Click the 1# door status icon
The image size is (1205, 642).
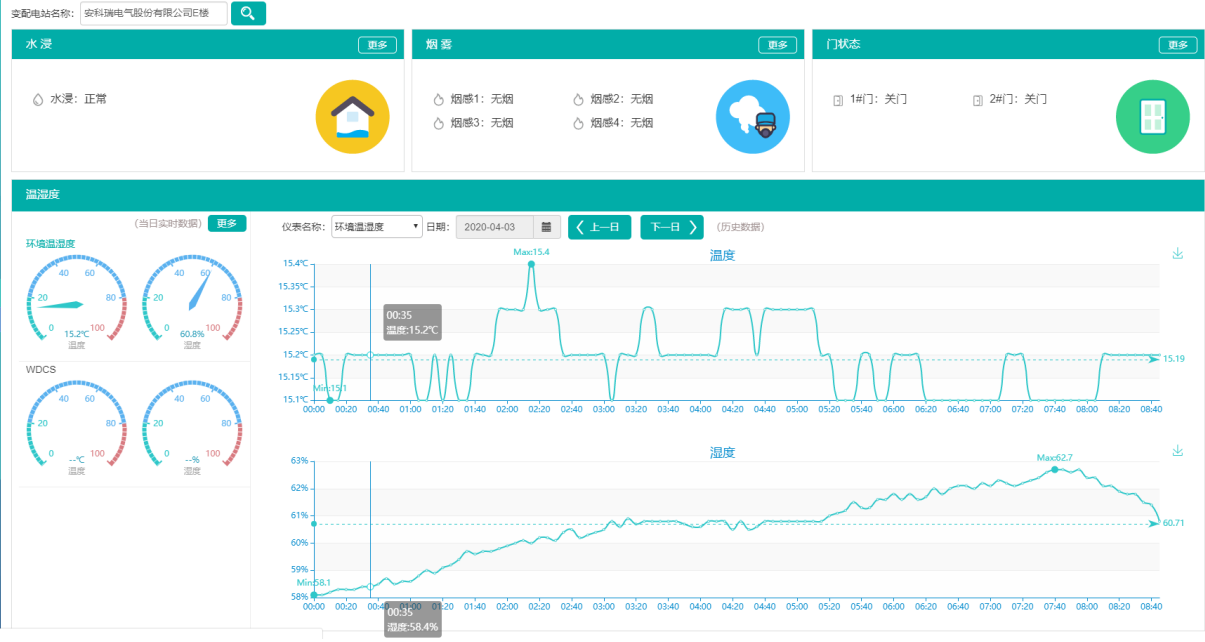838,100
